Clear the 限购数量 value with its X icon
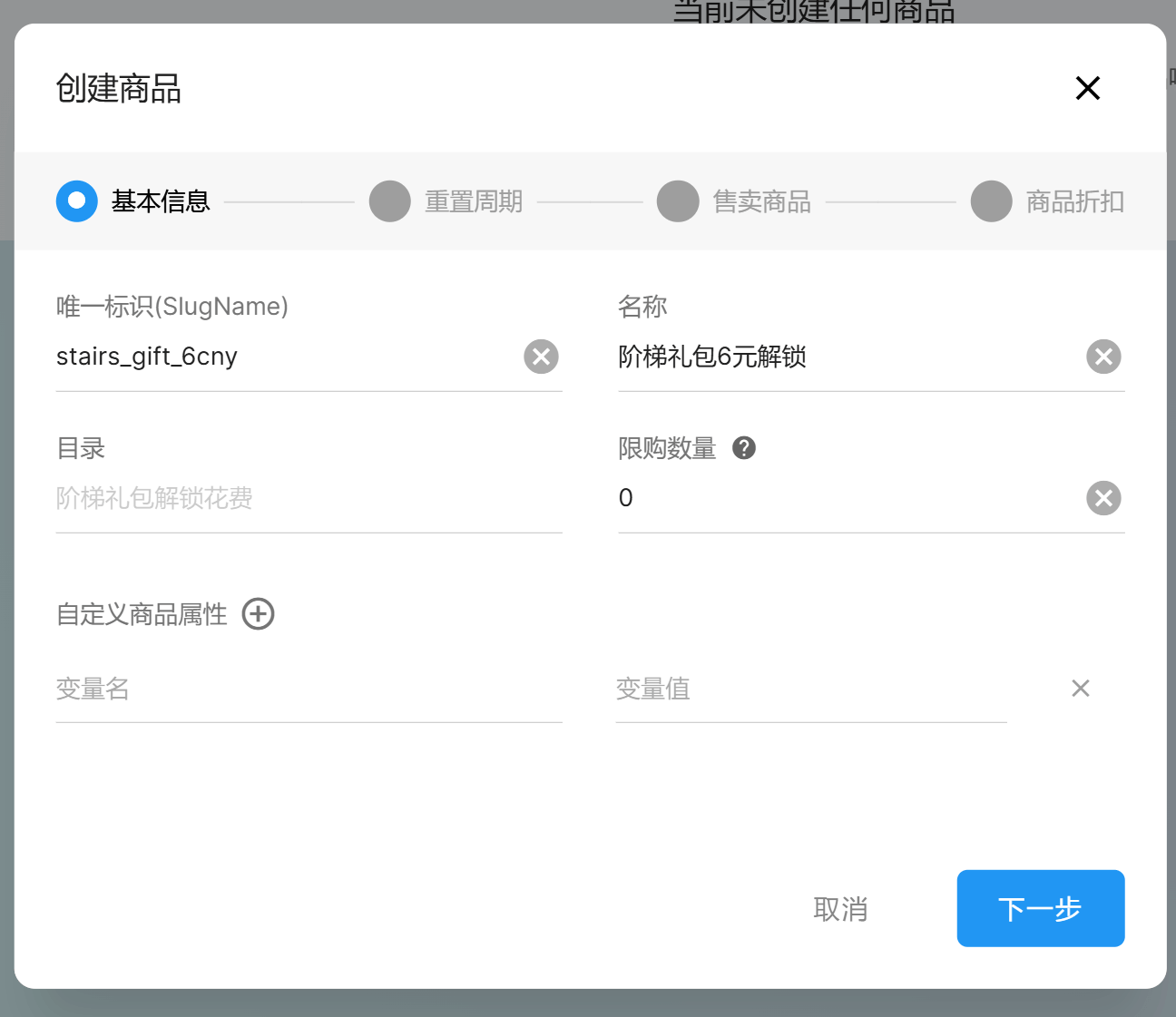 point(1103,498)
